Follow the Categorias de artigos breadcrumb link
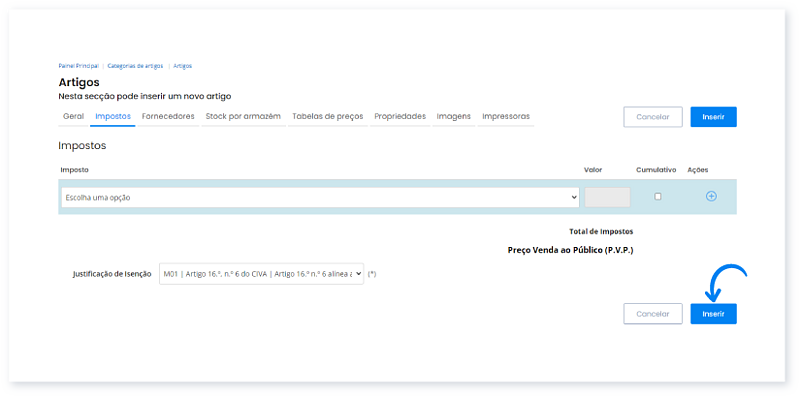This screenshot has width=800, height=397. point(135,66)
